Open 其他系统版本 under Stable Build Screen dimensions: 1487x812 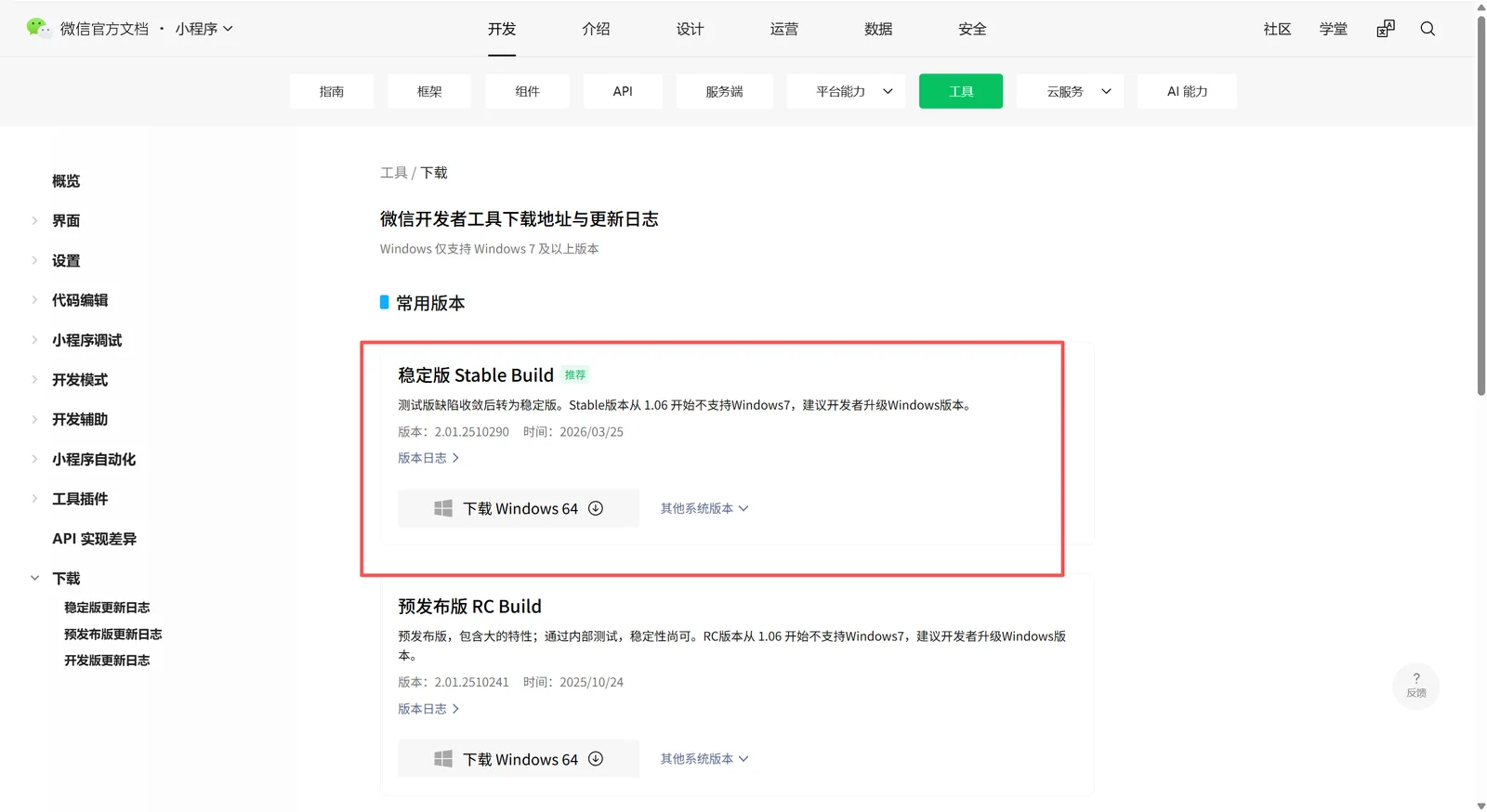click(x=704, y=508)
